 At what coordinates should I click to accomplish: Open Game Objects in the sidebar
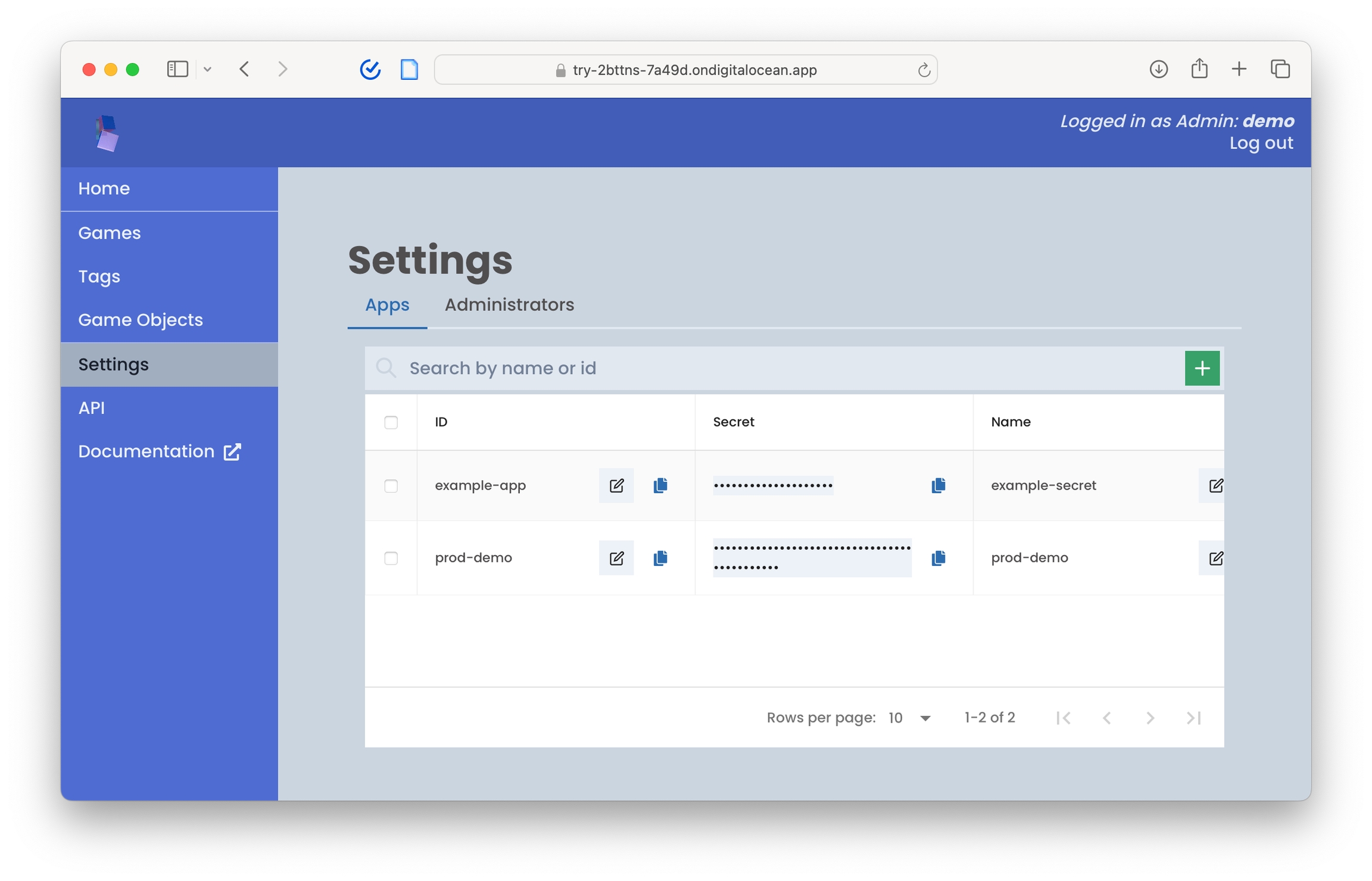tap(169, 320)
